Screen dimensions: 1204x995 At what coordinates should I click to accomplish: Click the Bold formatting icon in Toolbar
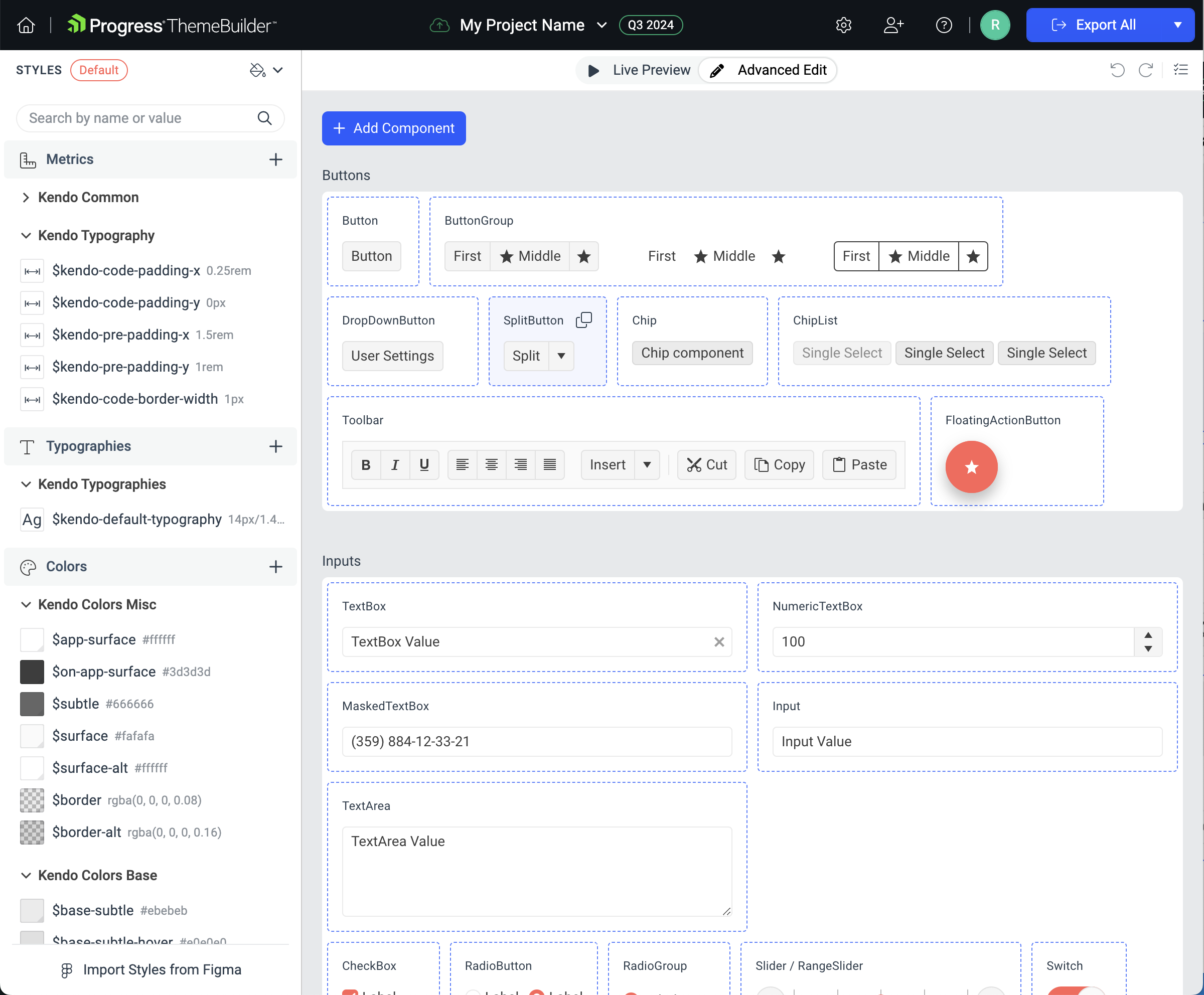(x=366, y=464)
